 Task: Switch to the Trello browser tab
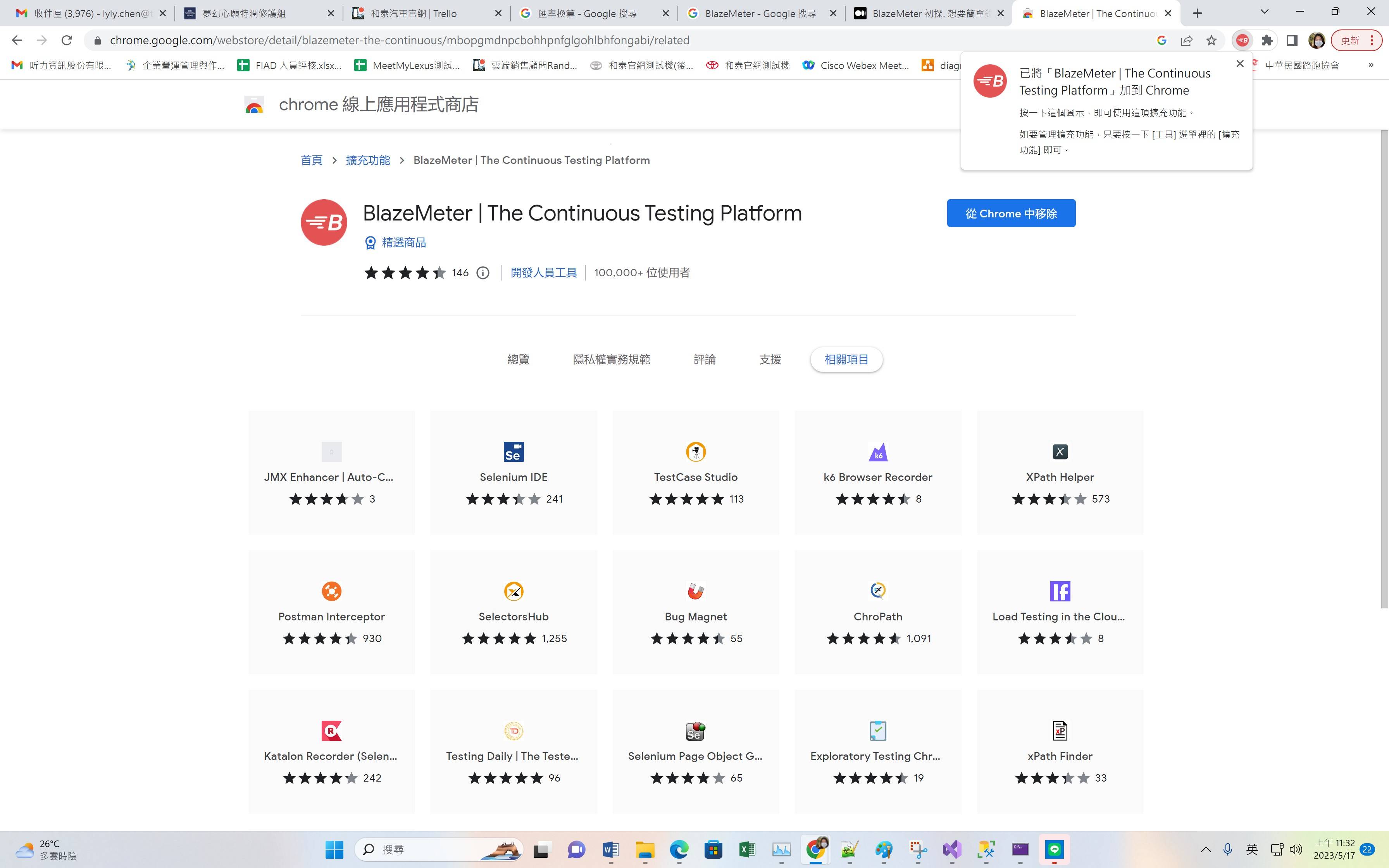tap(426, 13)
